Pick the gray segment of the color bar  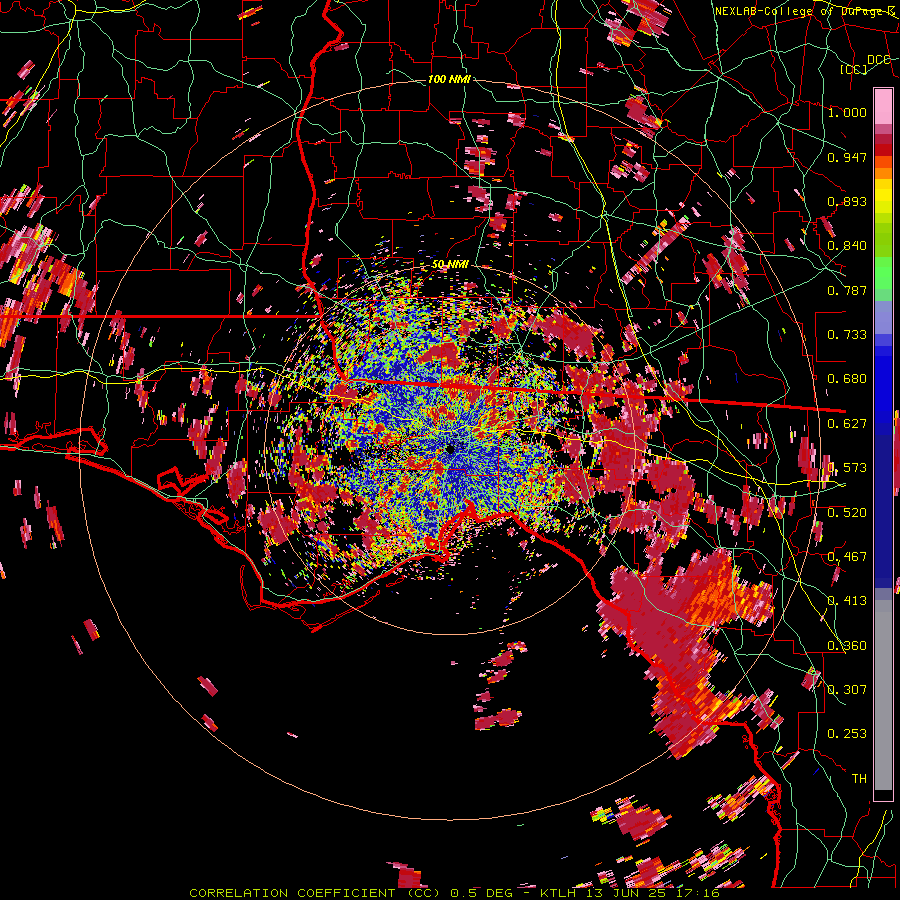pos(883,695)
